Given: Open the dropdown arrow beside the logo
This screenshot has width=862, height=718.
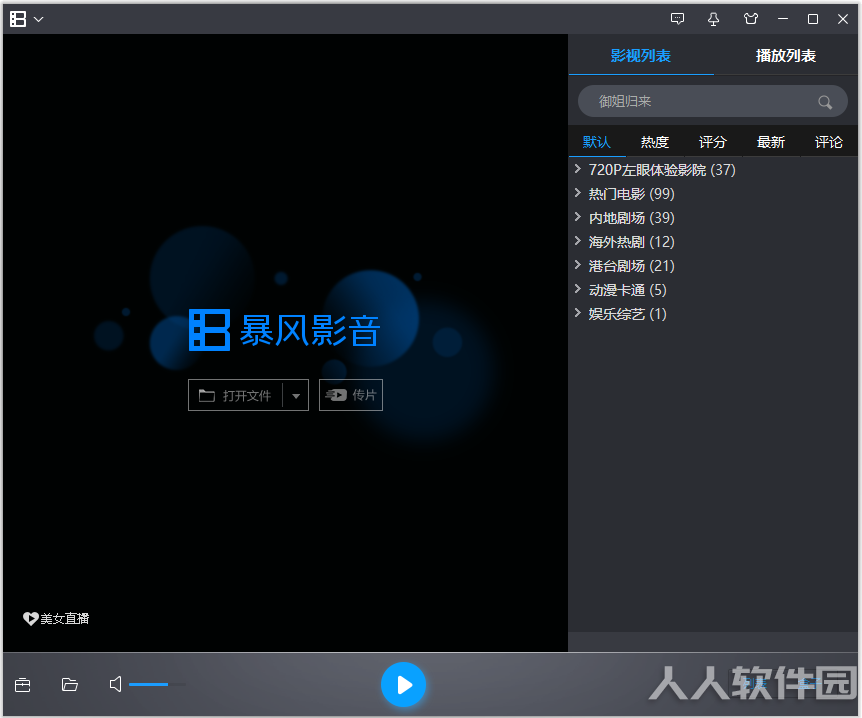Looking at the screenshot, I should (x=38, y=19).
